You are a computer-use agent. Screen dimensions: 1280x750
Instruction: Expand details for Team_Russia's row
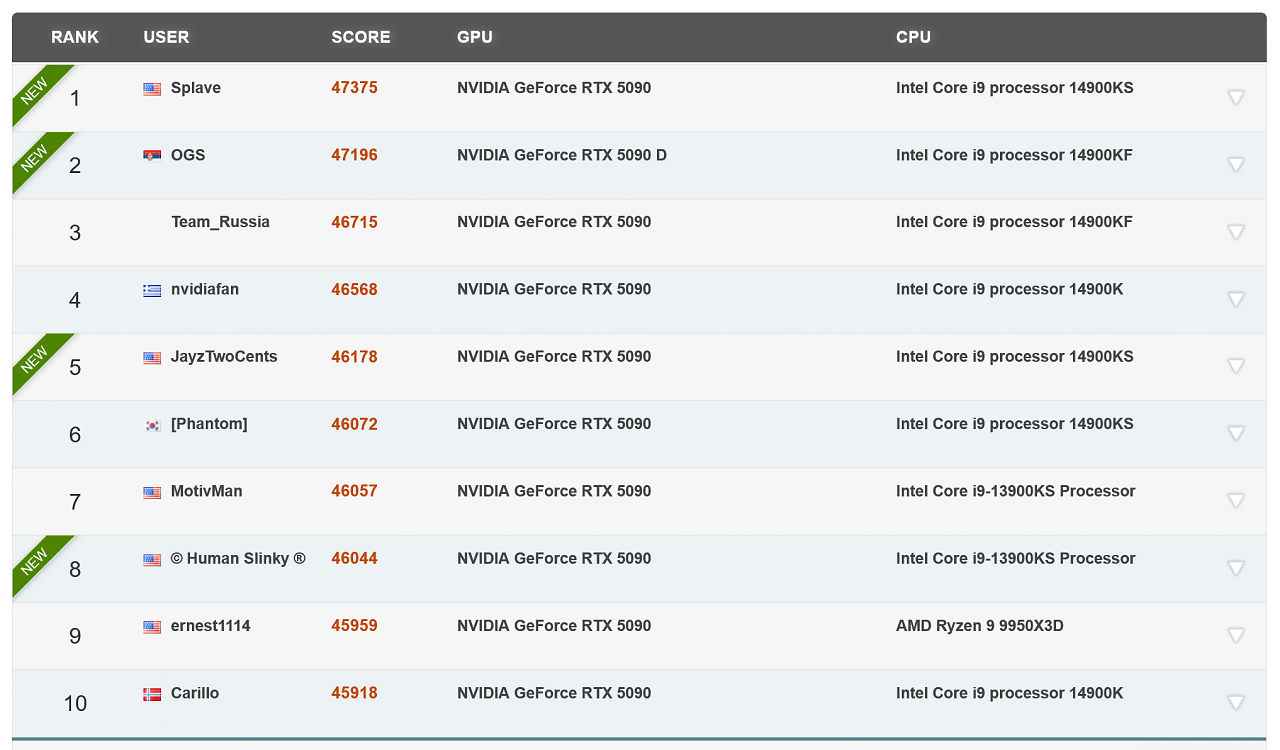point(1236,231)
